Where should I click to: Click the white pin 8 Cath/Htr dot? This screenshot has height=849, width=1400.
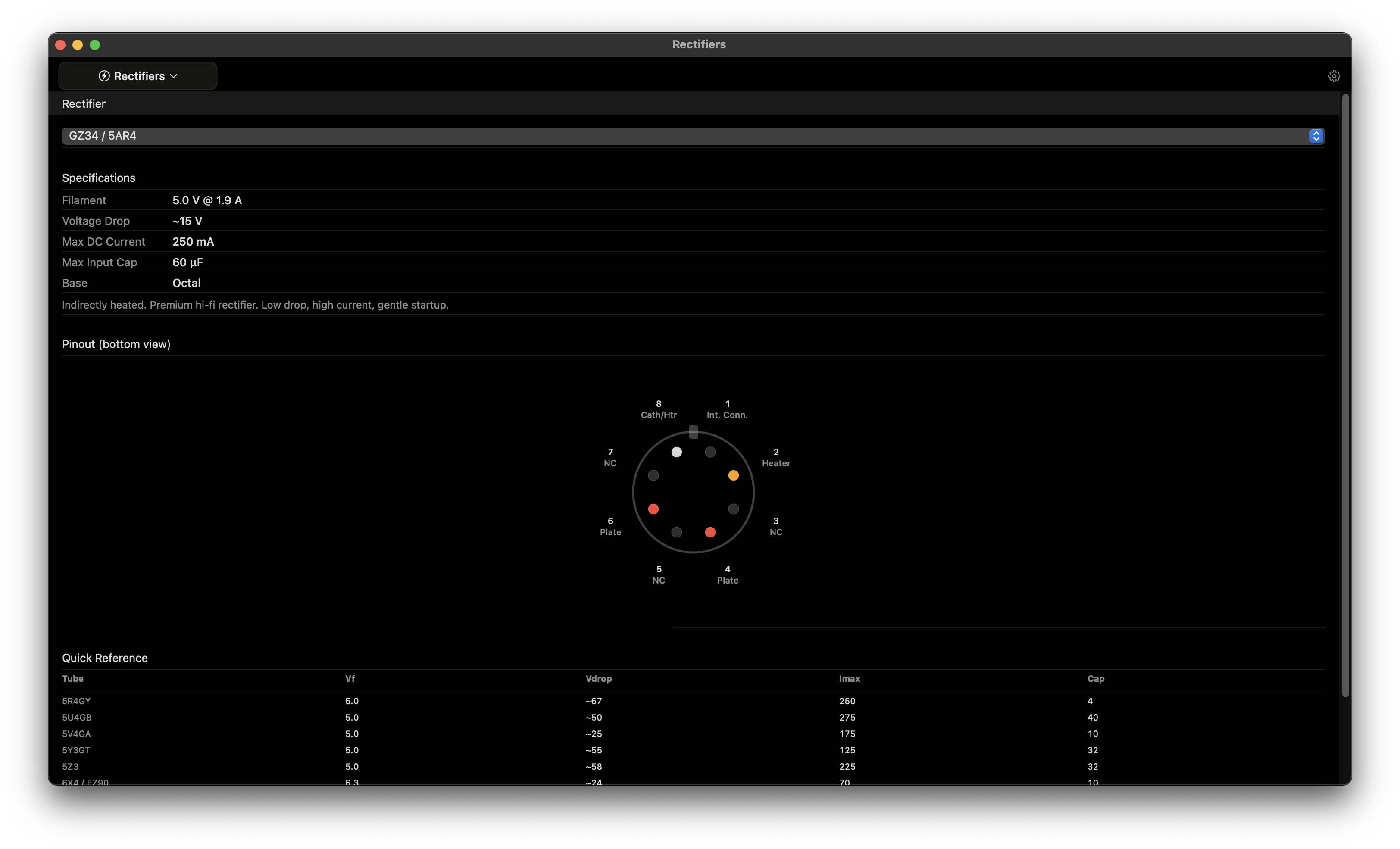(x=676, y=453)
